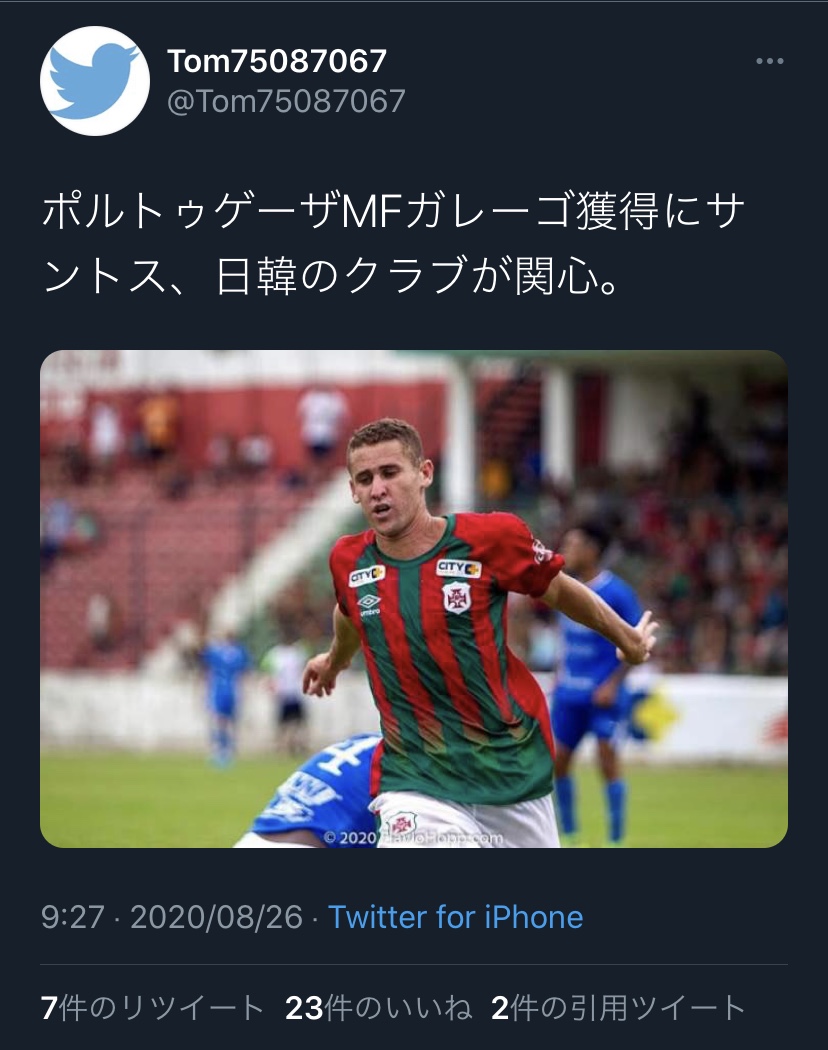This screenshot has width=828, height=1050.
Task: Open the attached football player photo
Action: click(414, 599)
